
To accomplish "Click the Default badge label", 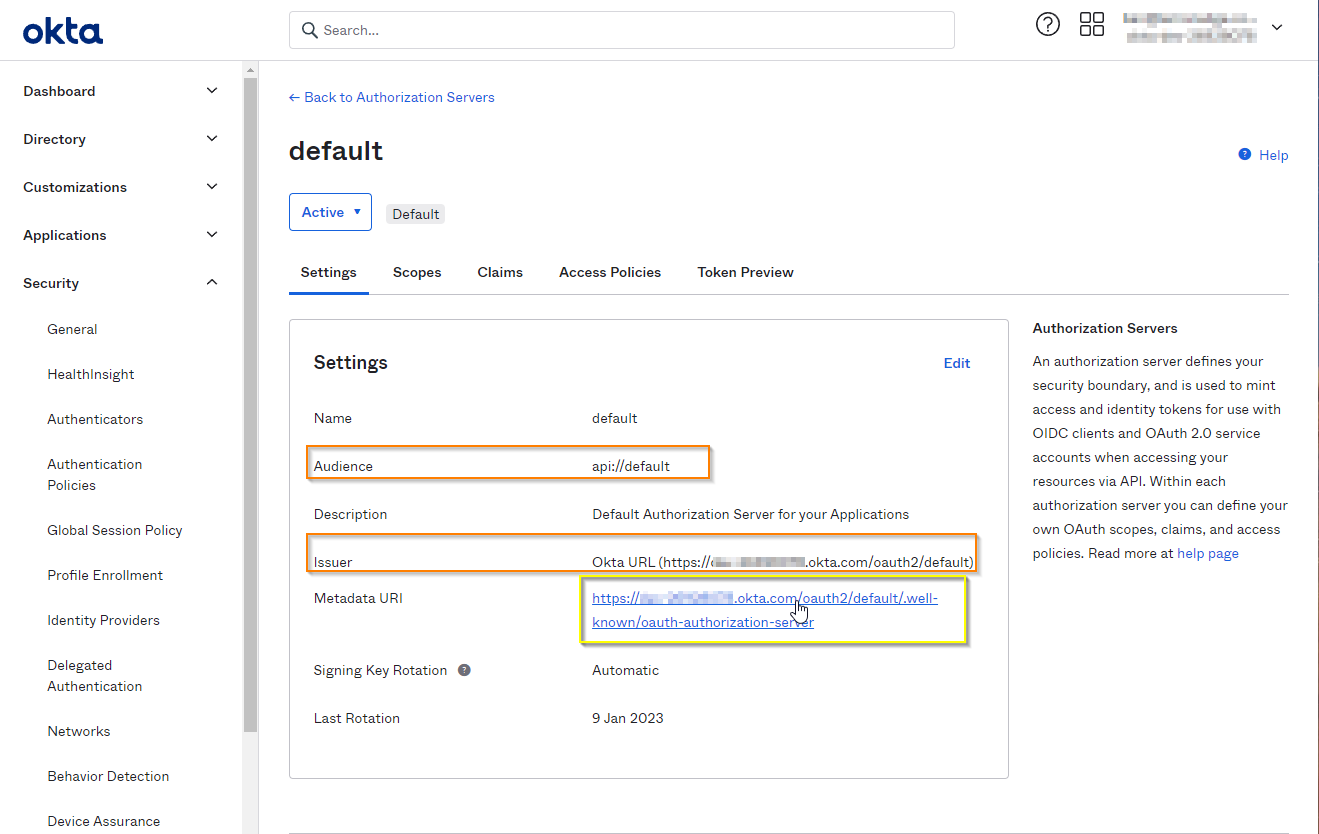I will click(416, 214).
